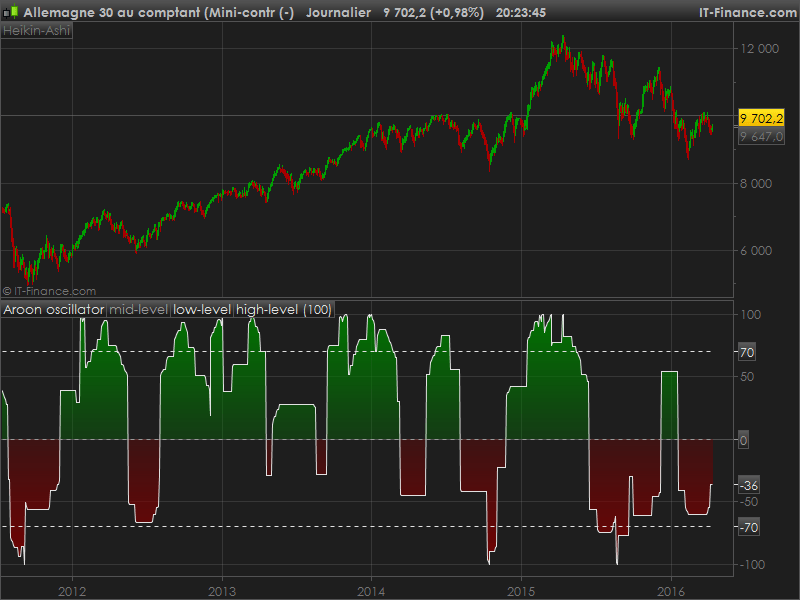800x600 pixels.
Task: Click the IT-Finance.com copyright watermark
Action: tap(50, 291)
